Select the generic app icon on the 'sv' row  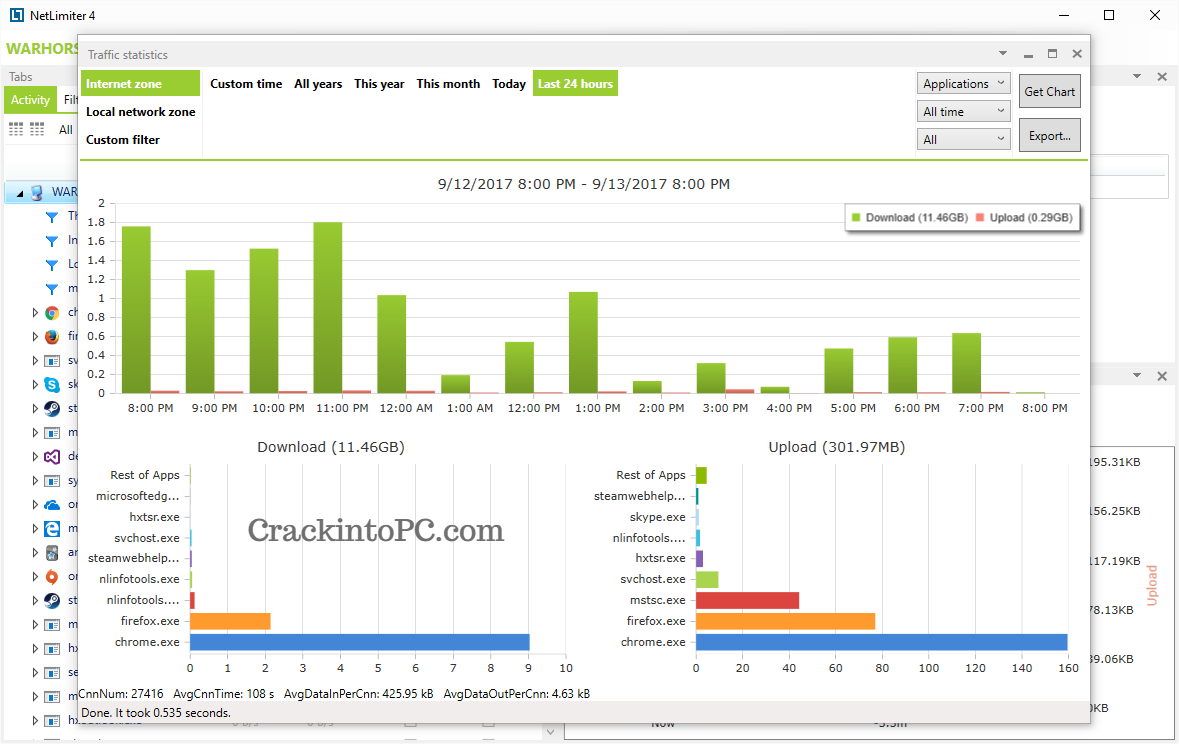click(52, 361)
